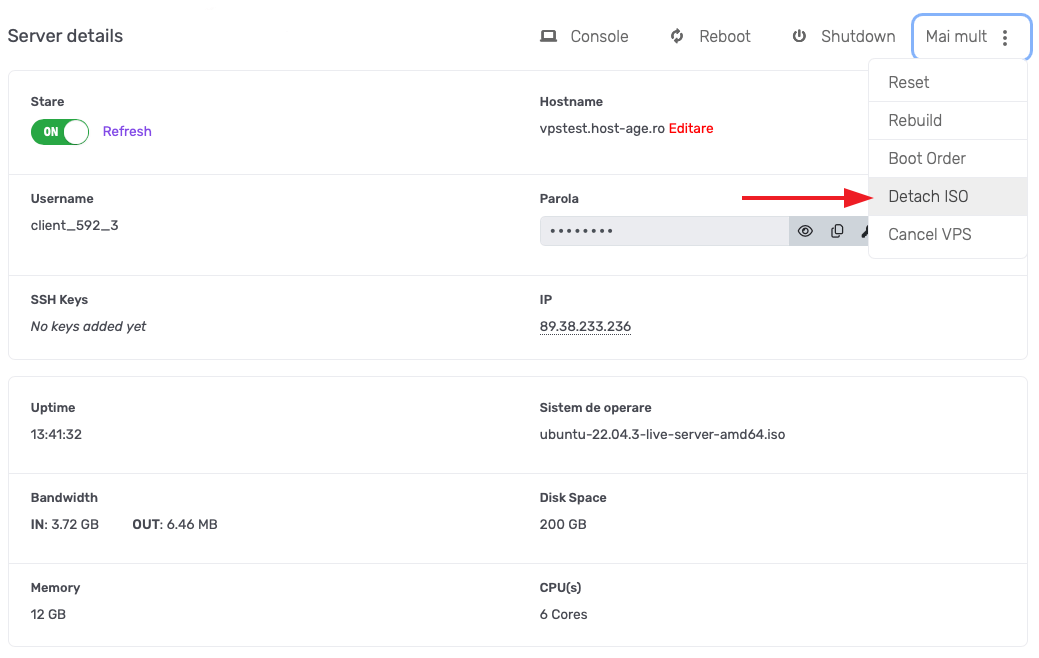Viewport: 1039px width, 658px height.
Task: Click the key icon beside password
Action: 863,231
